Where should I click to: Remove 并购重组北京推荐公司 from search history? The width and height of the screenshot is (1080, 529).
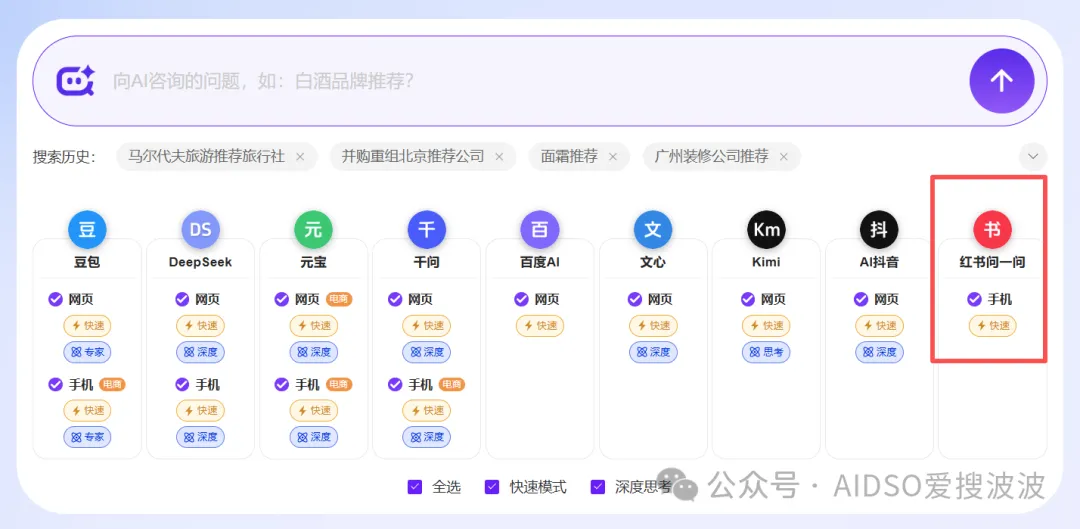point(499,156)
